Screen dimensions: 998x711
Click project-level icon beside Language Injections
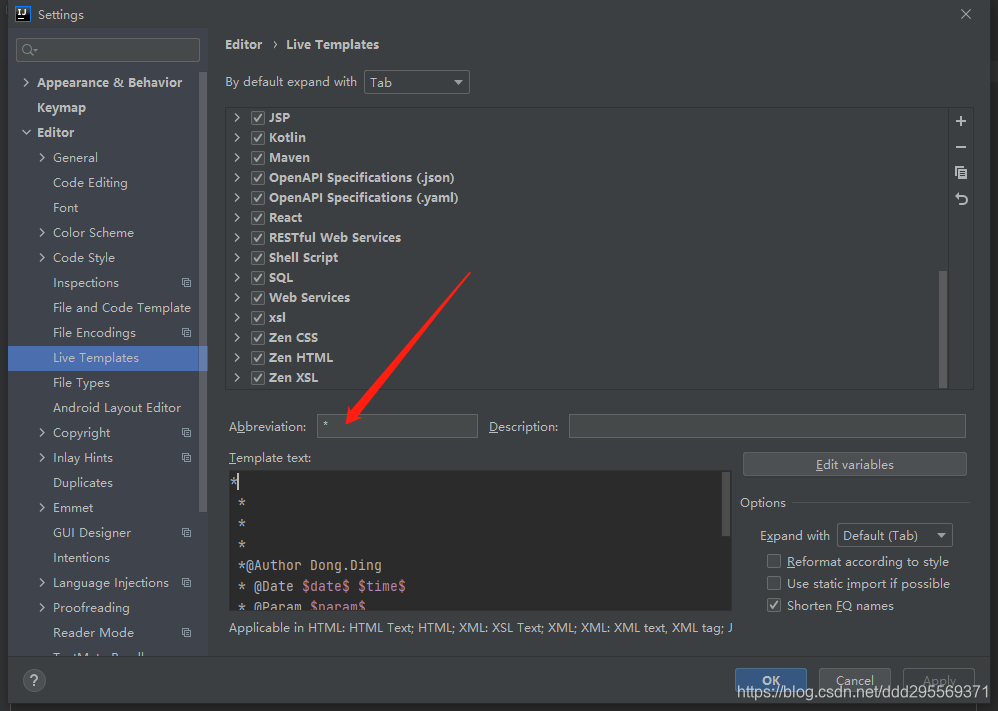pyautogui.click(x=186, y=582)
